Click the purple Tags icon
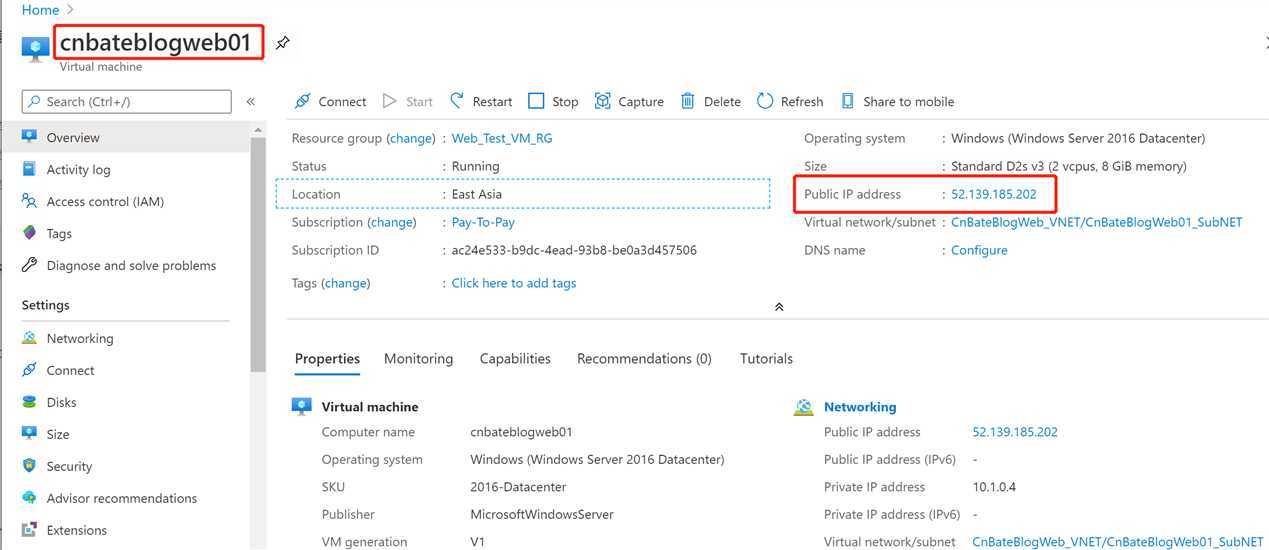1269x550 pixels. tap(29, 233)
